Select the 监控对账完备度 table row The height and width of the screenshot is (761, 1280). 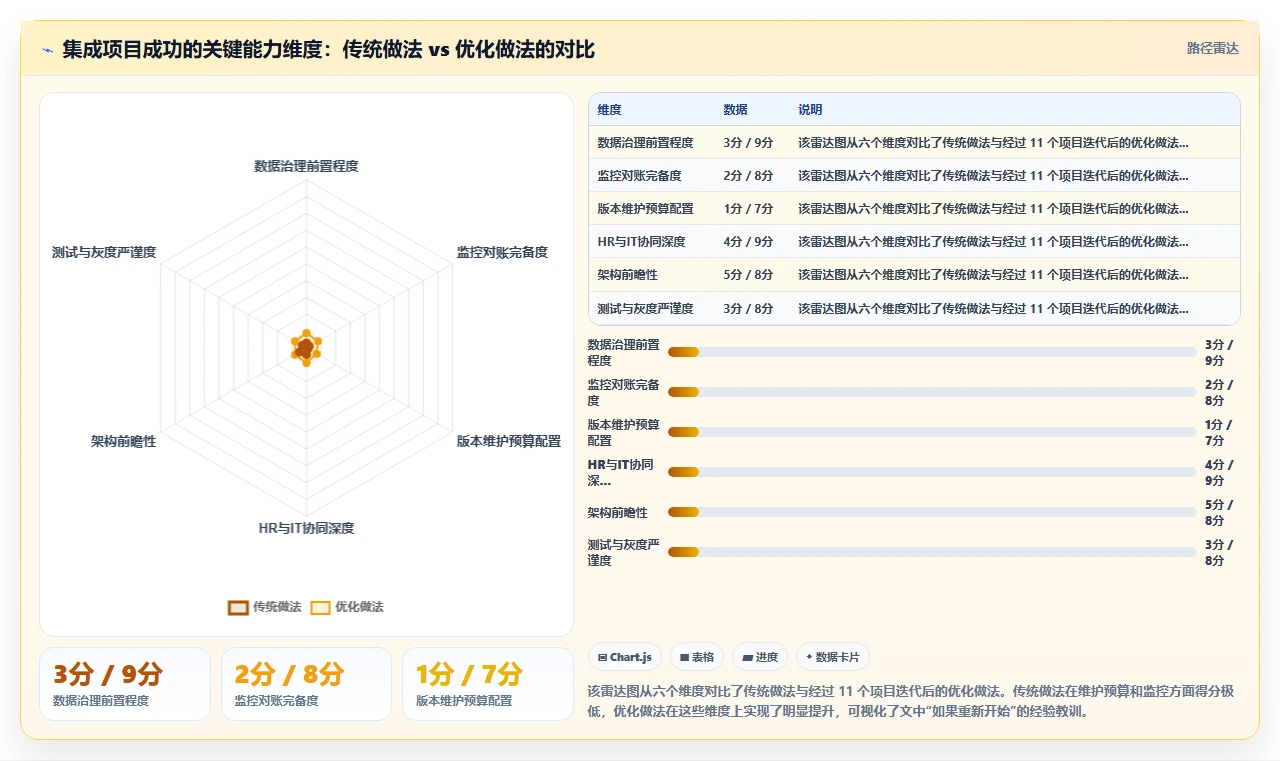914,176
